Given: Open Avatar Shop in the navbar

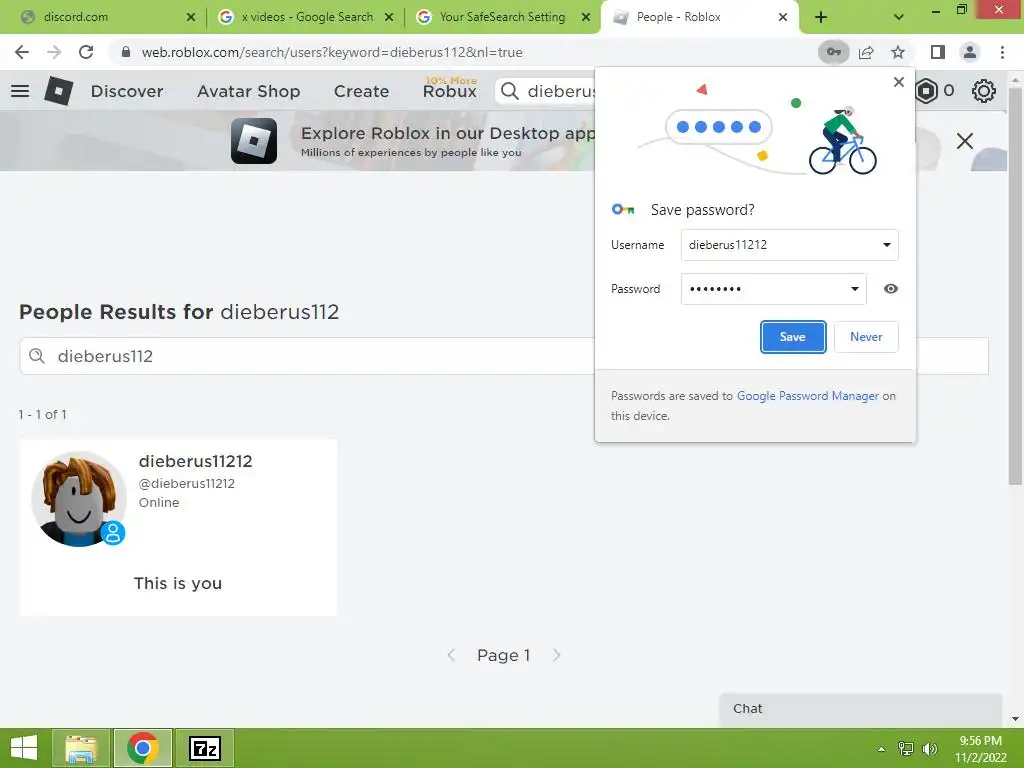Looking at the screenshot, I should pyautogui.click(x=248, y=91).
